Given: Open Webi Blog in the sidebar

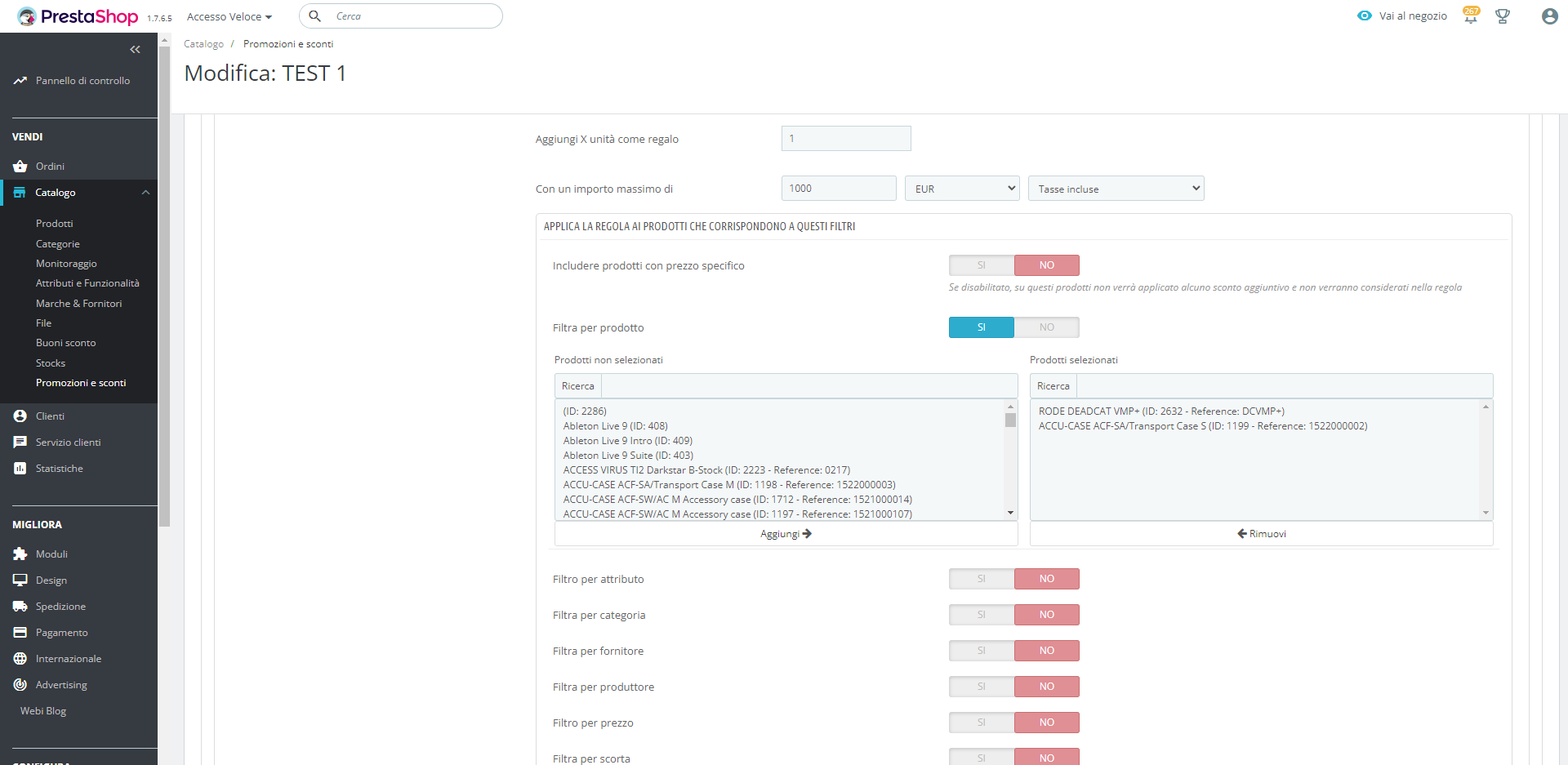Looking at the screenshot, I should tap(43, 711).
